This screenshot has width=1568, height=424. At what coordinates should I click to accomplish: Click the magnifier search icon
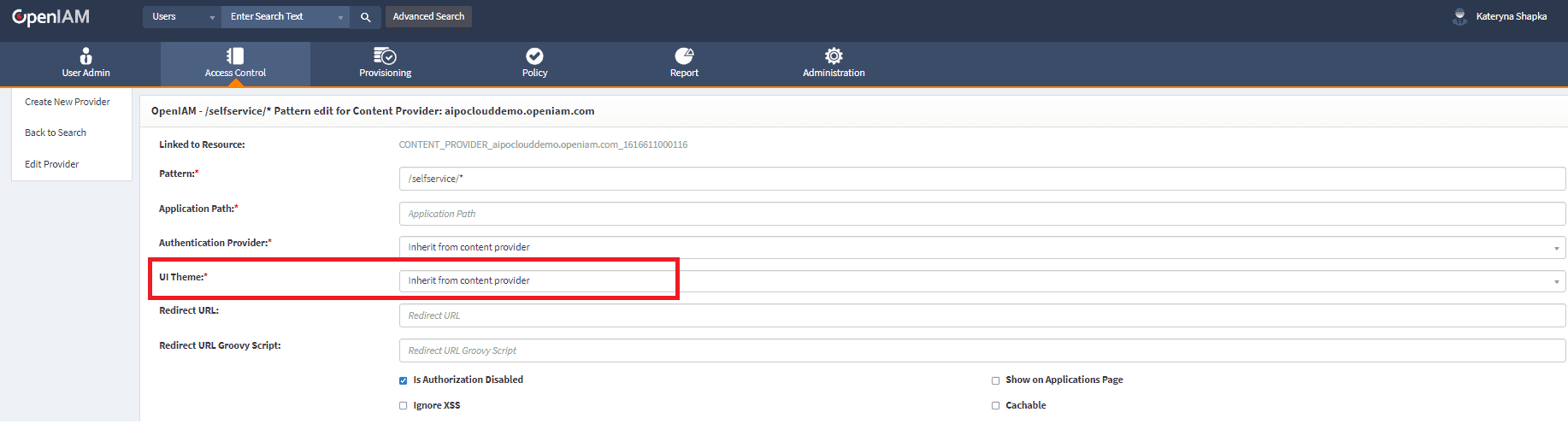point(365,17)
